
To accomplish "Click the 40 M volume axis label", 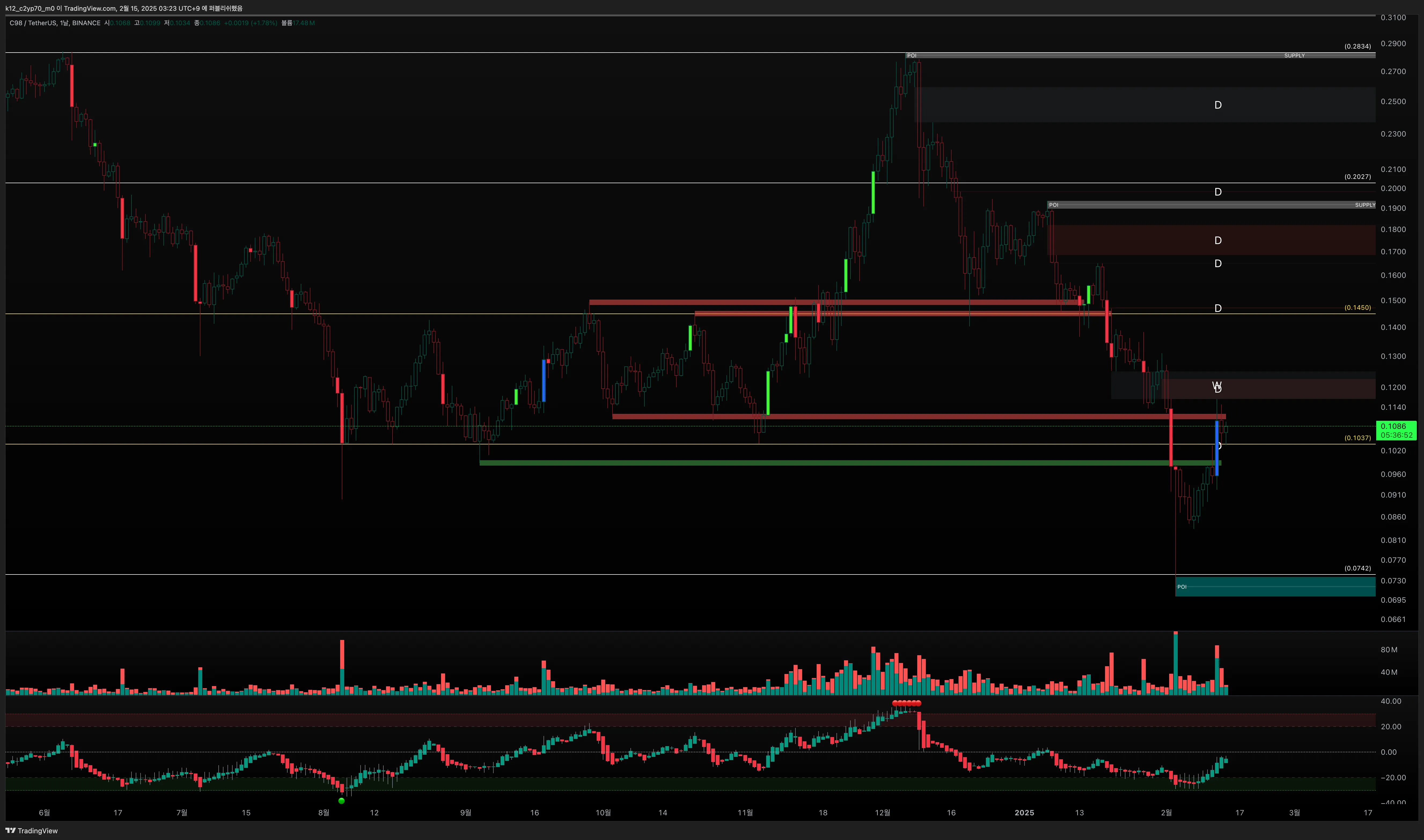I will coord(1389,672).
